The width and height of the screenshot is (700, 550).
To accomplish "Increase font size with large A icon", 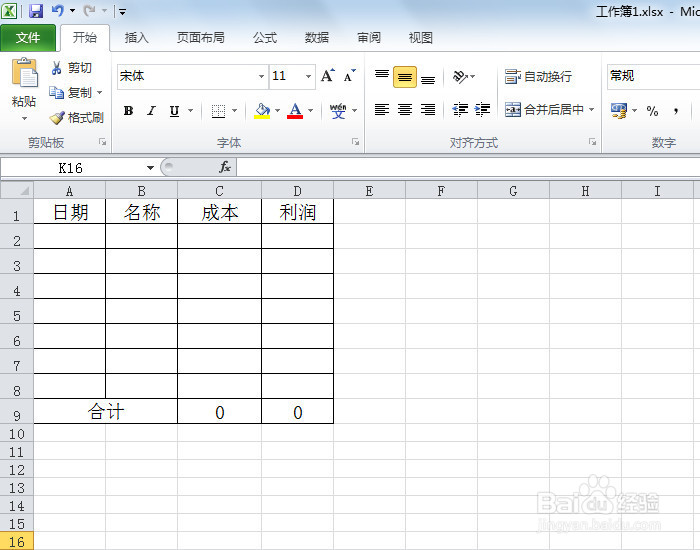I will [x=328, y=76].
